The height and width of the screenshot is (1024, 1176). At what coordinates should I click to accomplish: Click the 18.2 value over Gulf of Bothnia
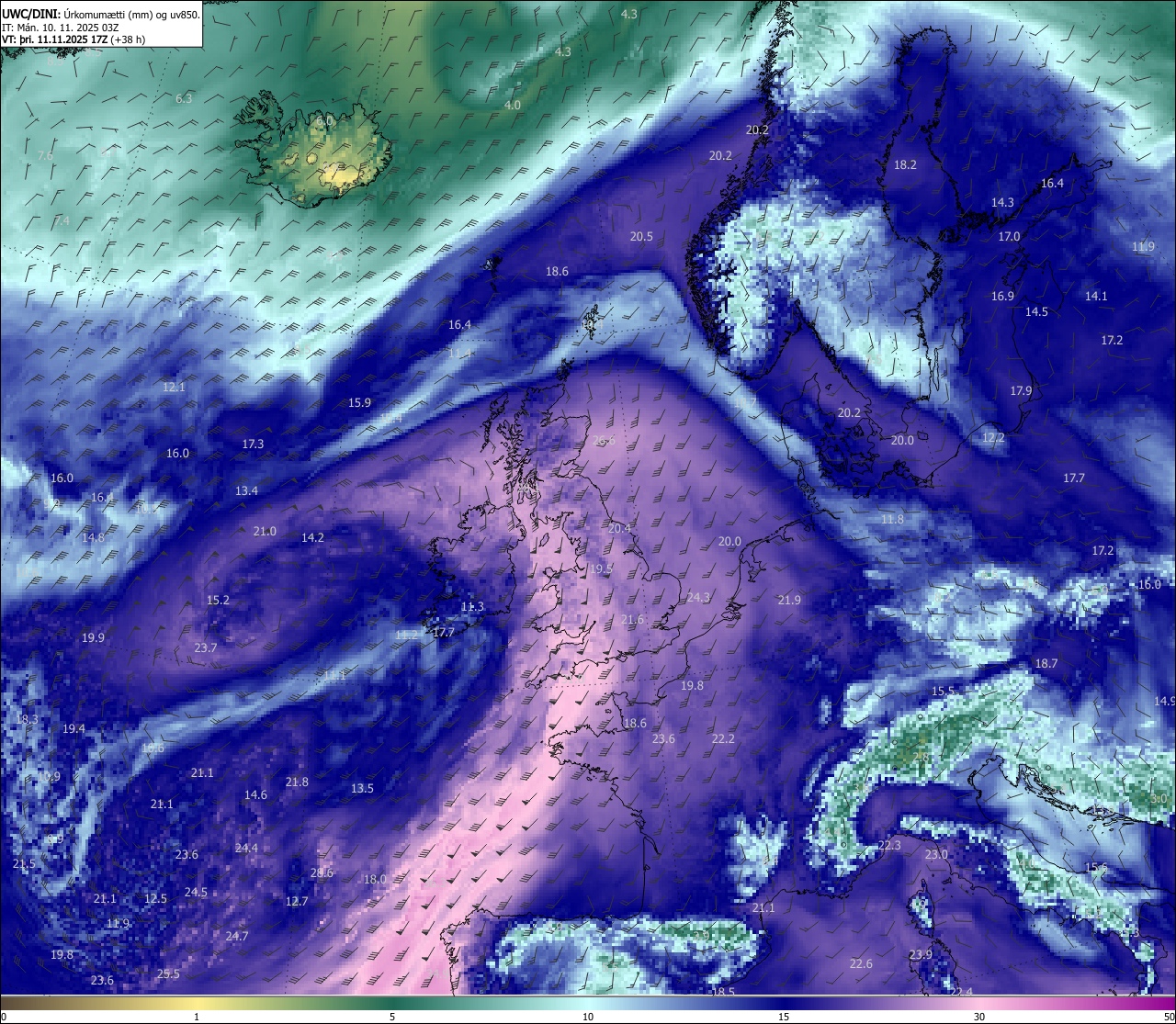pos(906,165)
